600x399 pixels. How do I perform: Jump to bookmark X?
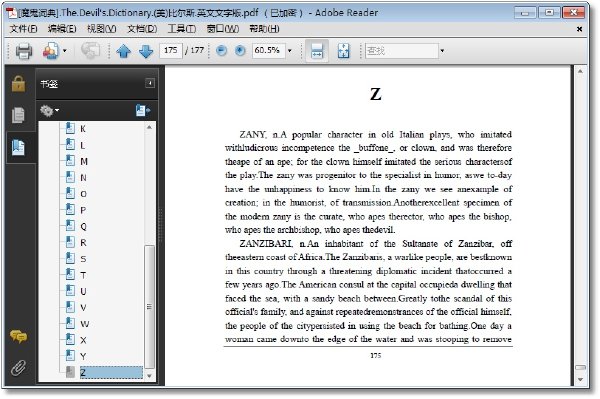coord(83,340)
